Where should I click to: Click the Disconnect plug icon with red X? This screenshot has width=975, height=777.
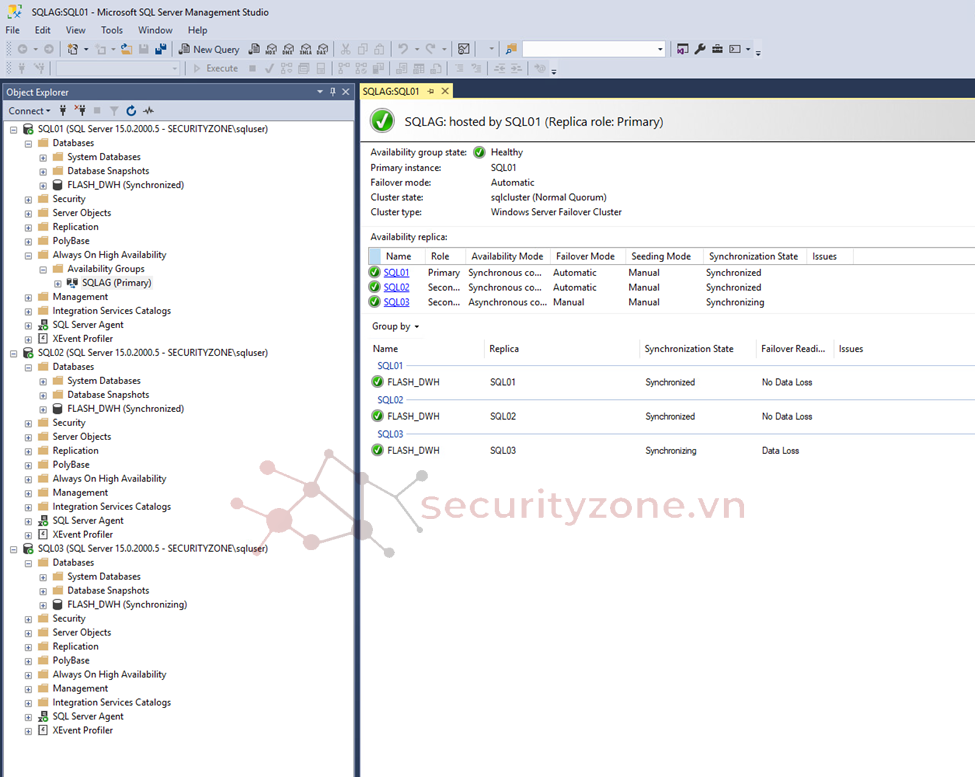click(80, 111)
